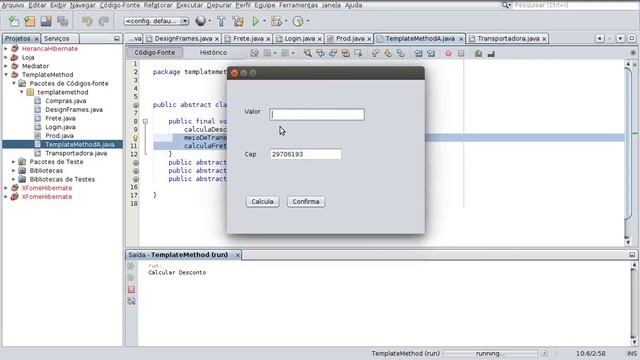Click the Valor input field

click(317, 114)
